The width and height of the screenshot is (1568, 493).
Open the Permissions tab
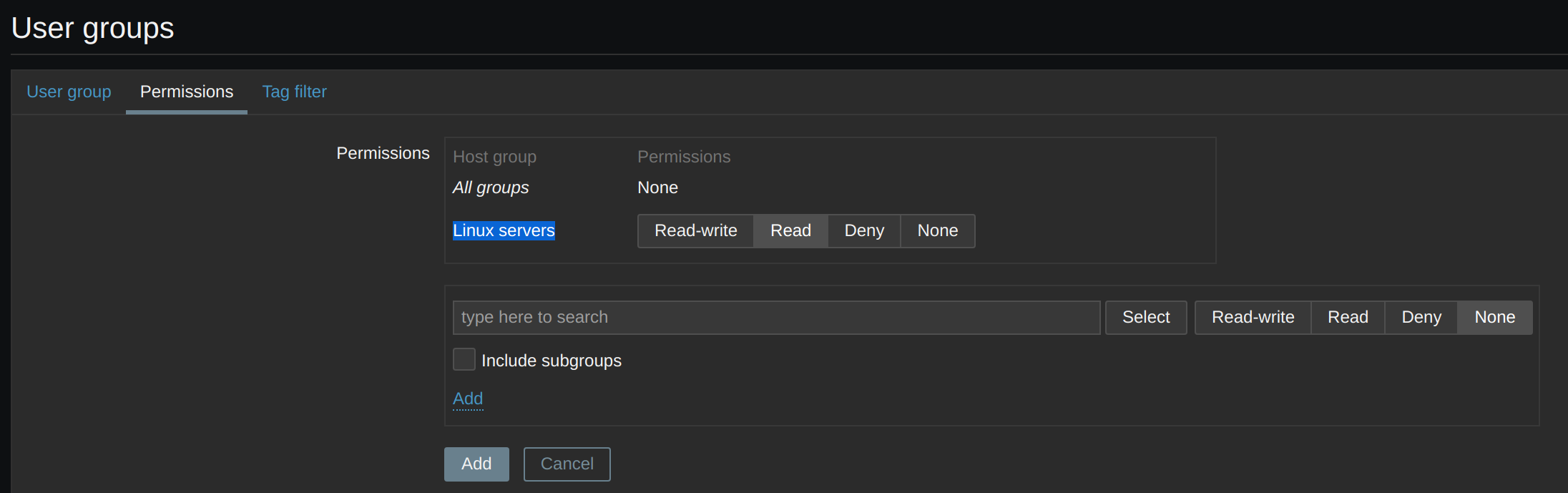[186, 92]
